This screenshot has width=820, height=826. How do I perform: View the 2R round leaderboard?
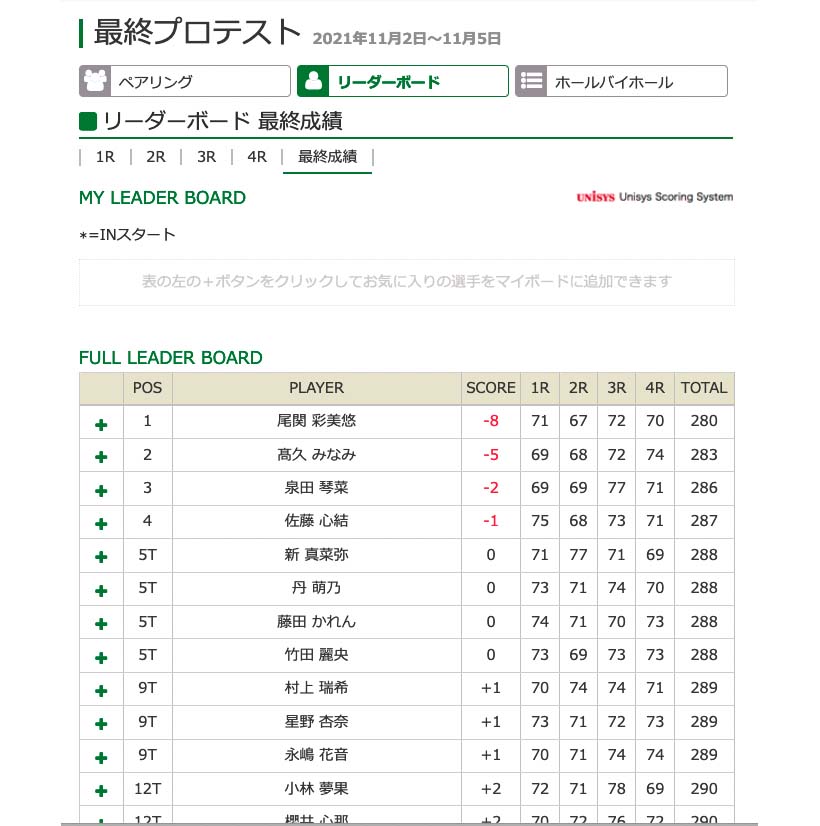tap(155, 157)
